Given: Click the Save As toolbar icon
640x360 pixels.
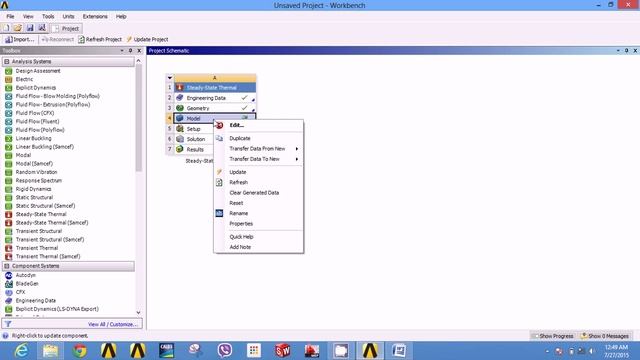Looking at the screenshot, I should (x=42, y=28).
